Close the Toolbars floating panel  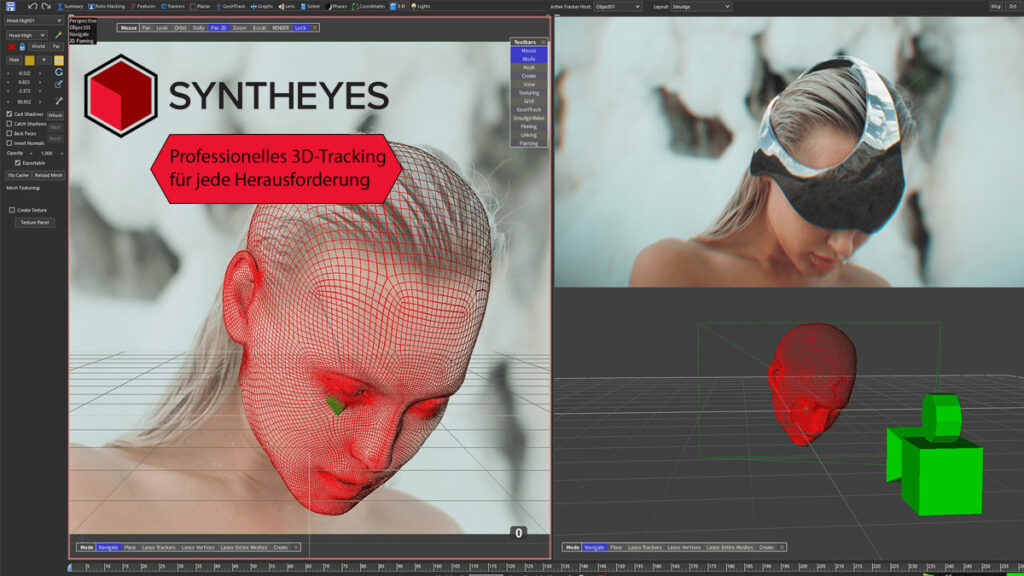[543, 42]
